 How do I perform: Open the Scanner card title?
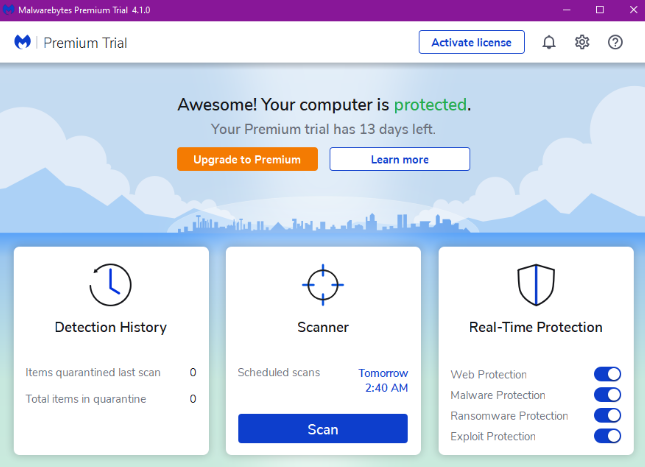(x=323, y=328)
